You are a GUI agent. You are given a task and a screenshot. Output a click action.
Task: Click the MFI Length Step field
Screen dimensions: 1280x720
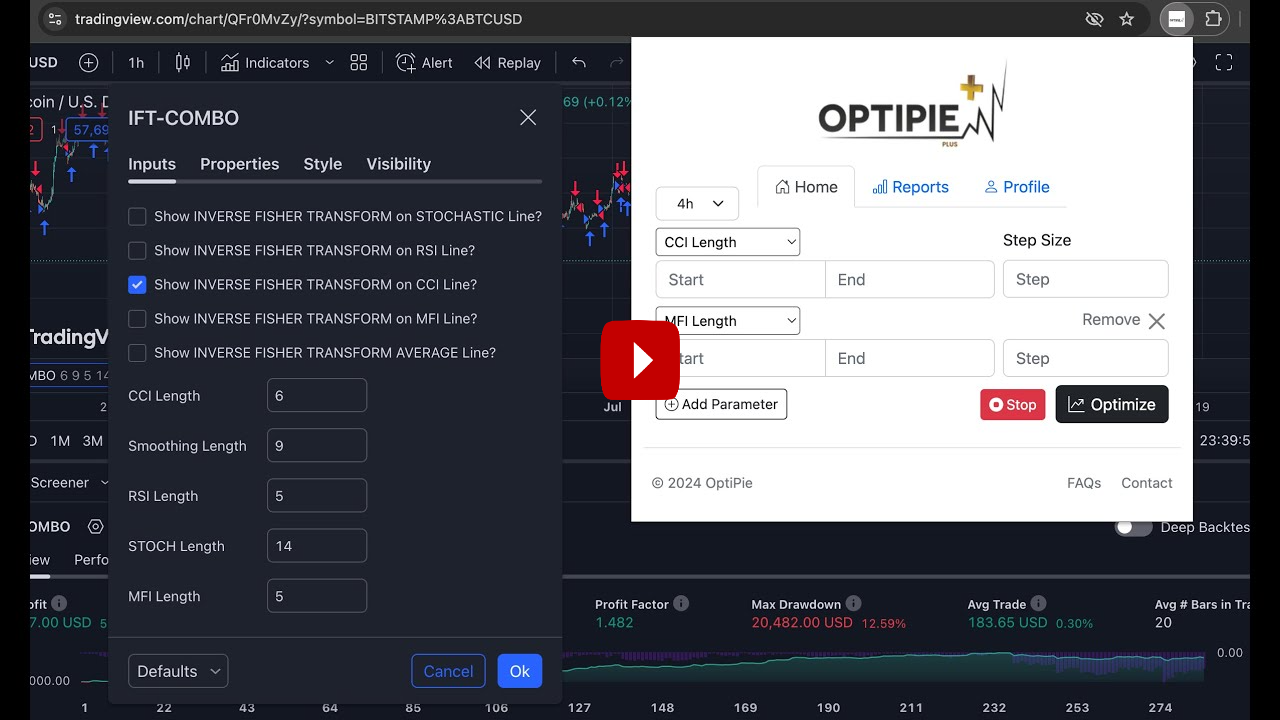click(1086, 358)
